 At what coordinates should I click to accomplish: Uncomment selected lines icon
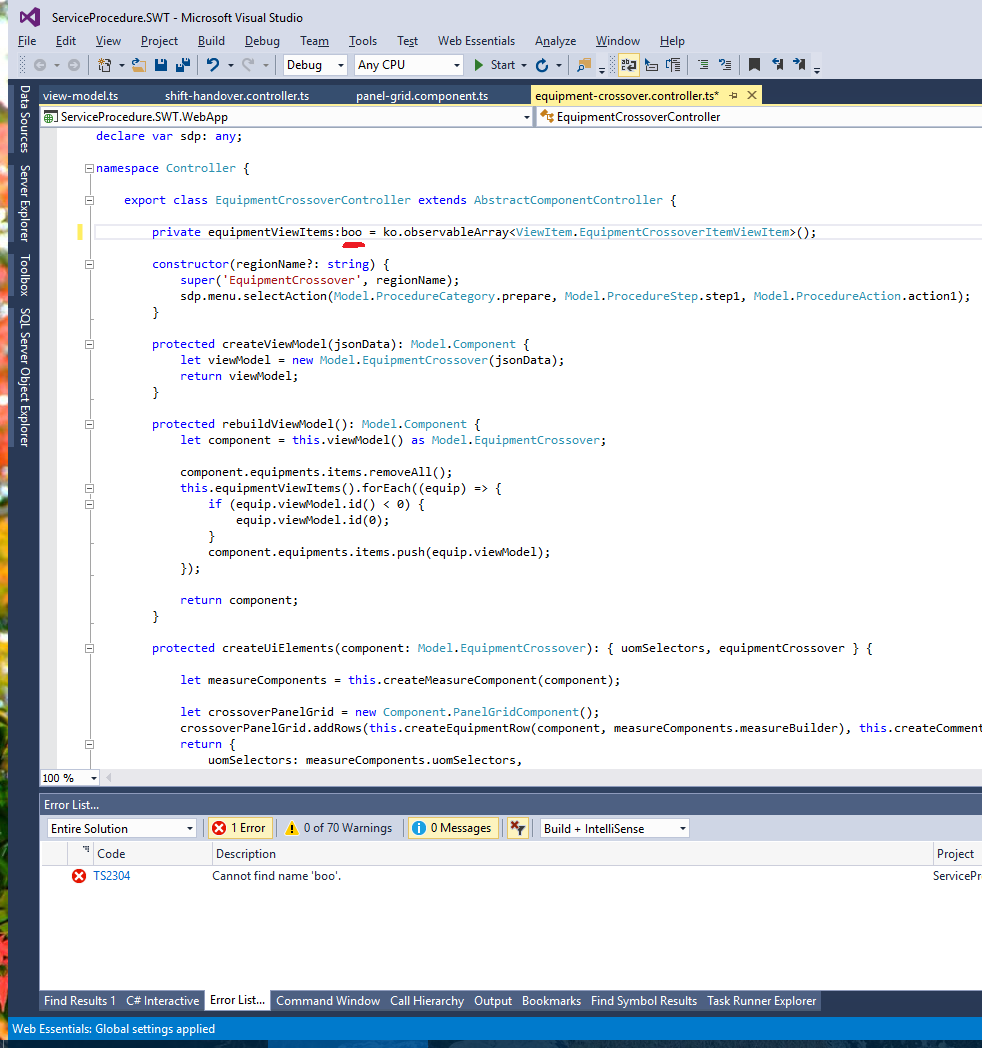[x=725, y=65]
